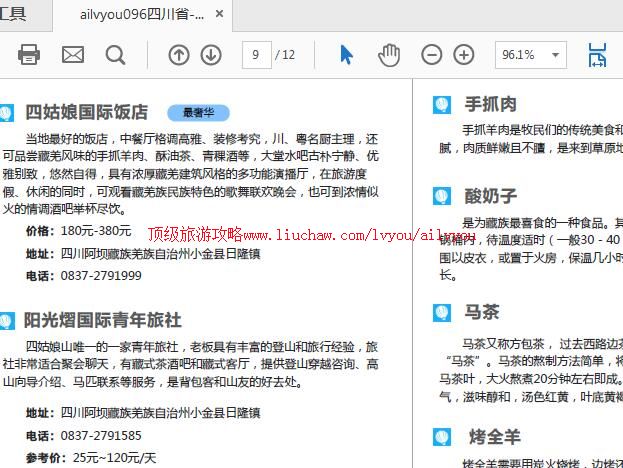Viewport: 623px width, 468px height.
Task: Open the 96.1% zoom level dropdown
Action: pos(555,55)
